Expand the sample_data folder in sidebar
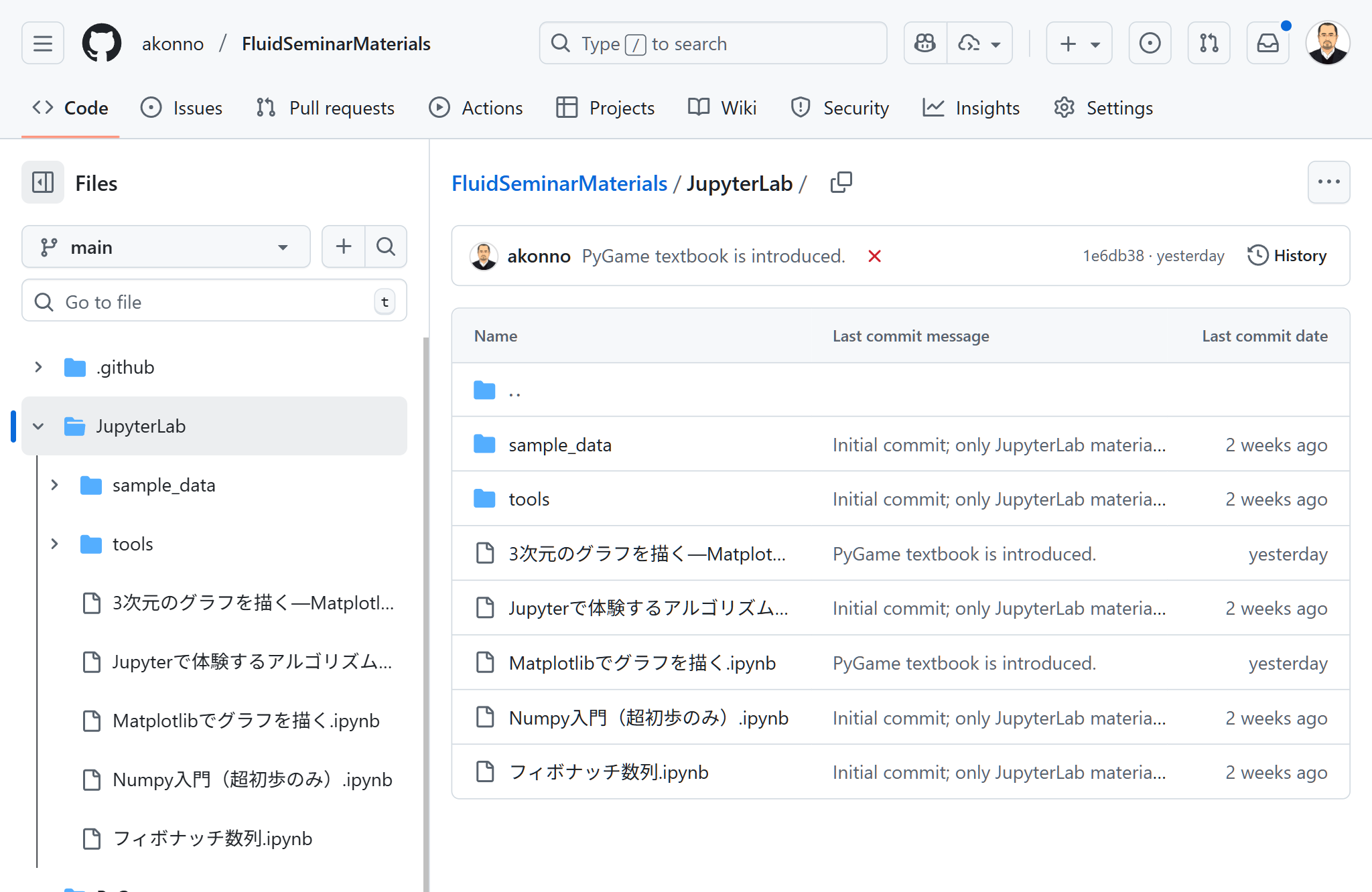 coord(55,485)
